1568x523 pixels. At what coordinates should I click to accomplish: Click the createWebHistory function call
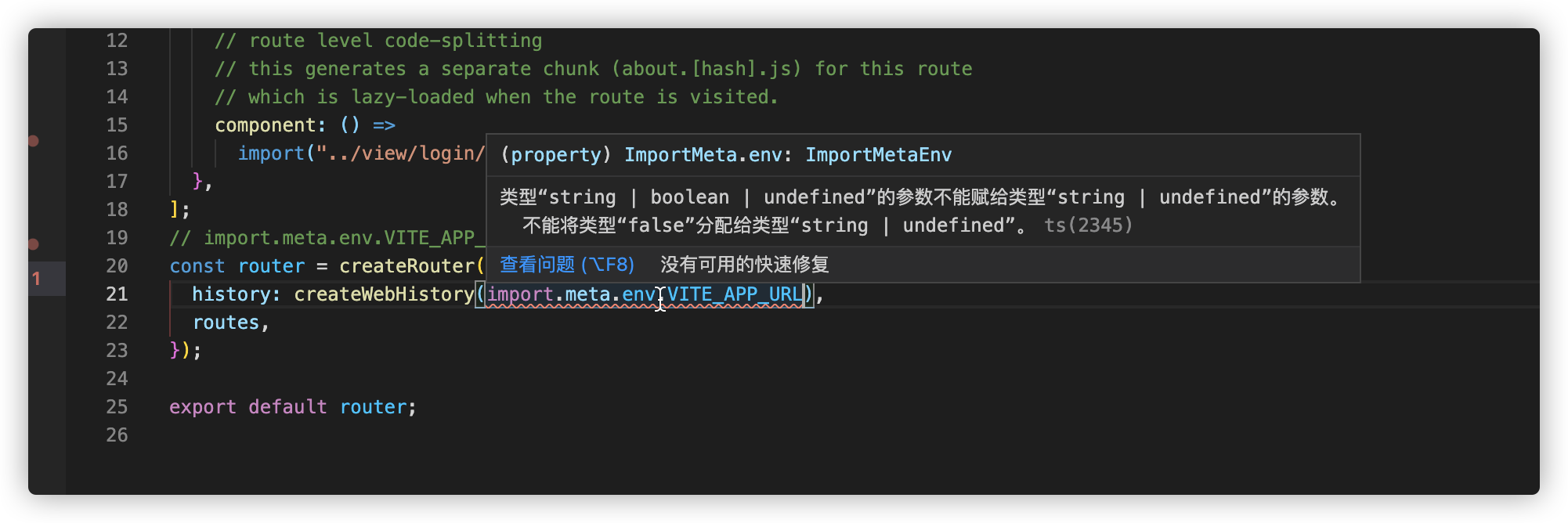coord(384,294)
